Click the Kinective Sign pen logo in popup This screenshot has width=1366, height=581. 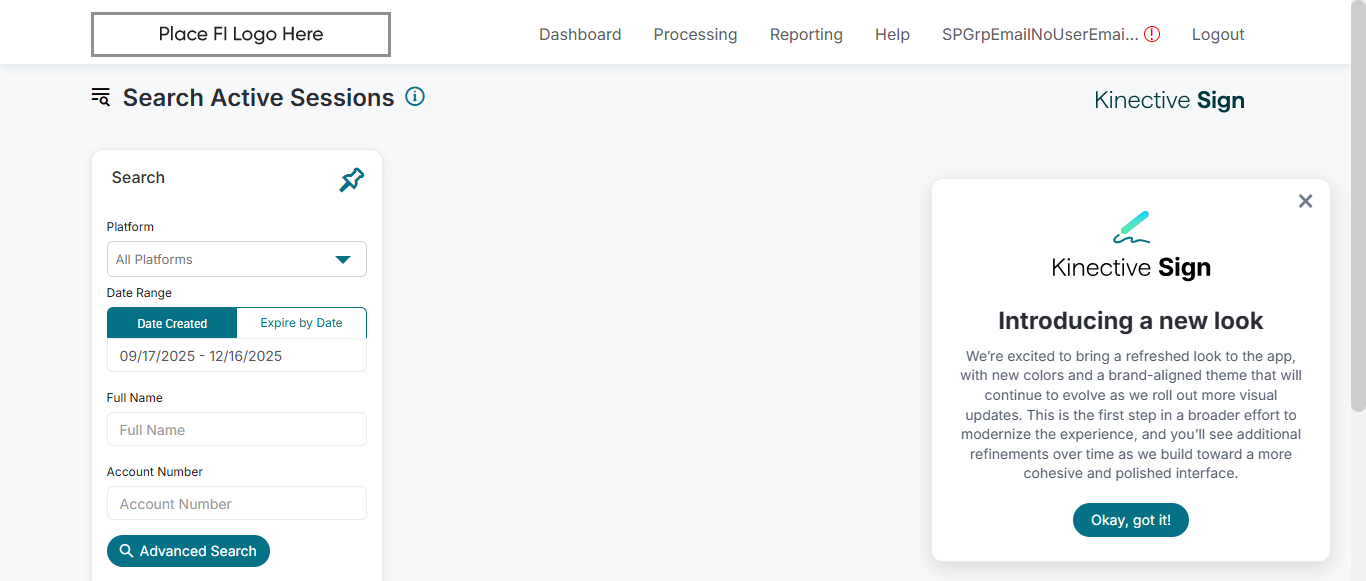point(1131,227)
